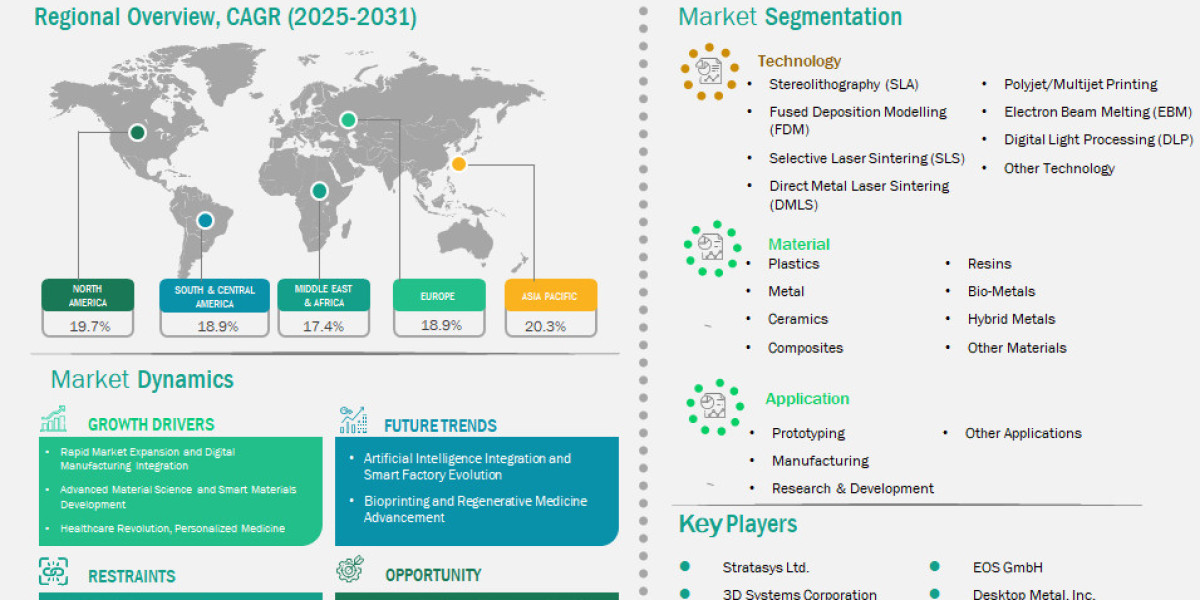Screen dimensions: 1200x600
Task: Click the Market Segmentation heading
Action: (790, 17)
